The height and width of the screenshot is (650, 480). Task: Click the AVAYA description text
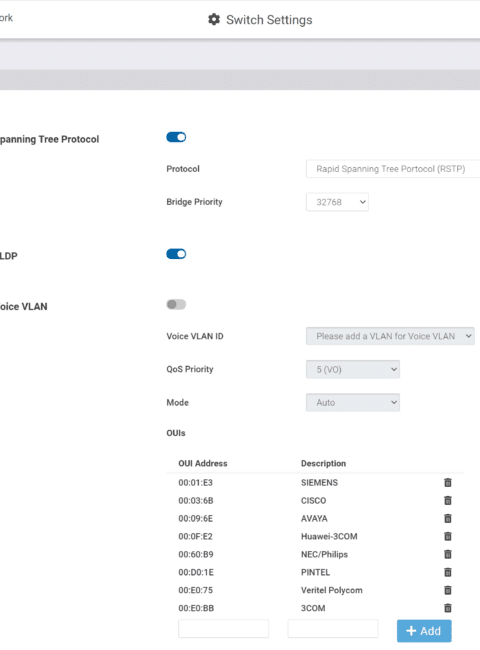pyautogui.click(x=314, y=519)
